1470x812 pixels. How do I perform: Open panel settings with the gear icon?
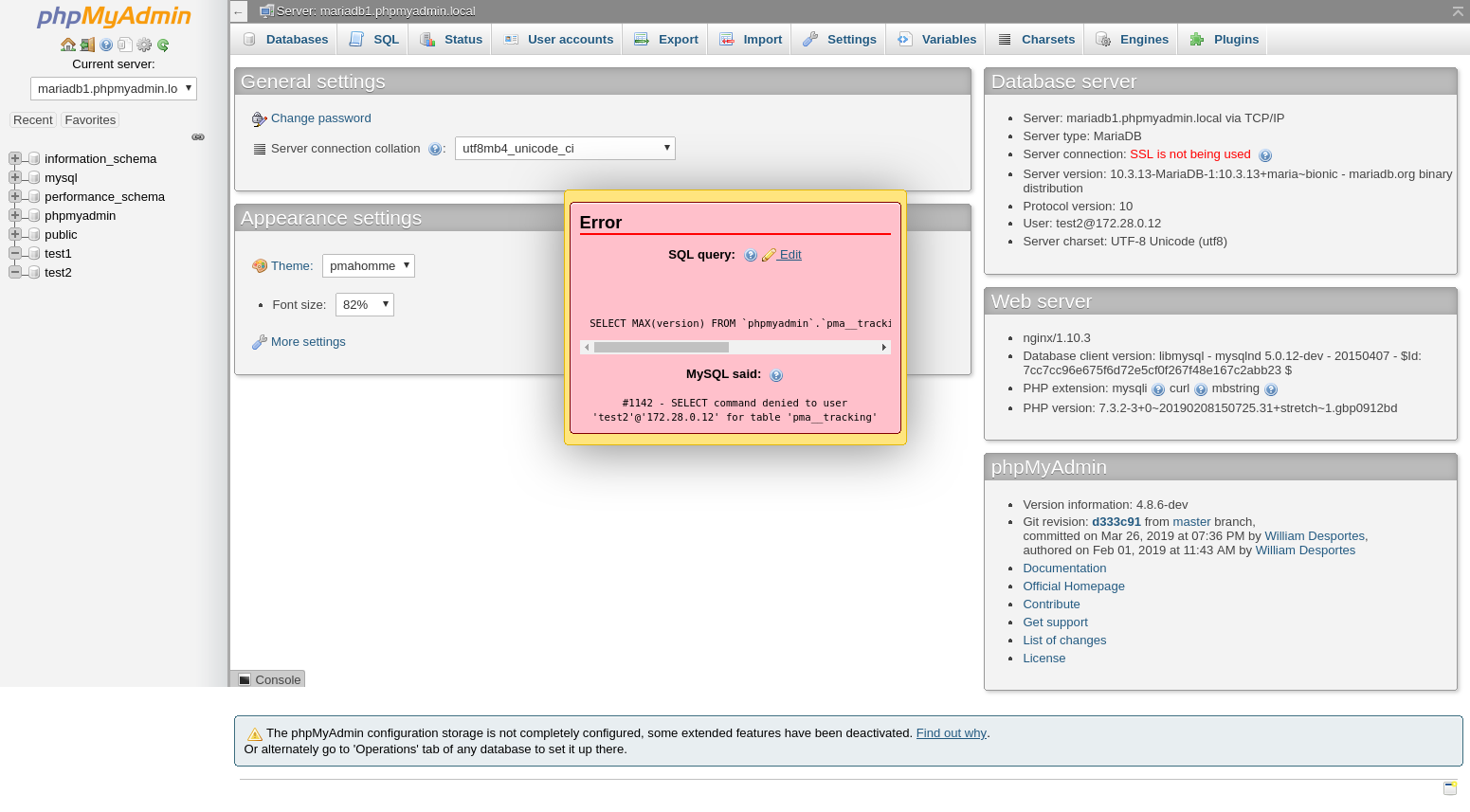tap(144, 45)
